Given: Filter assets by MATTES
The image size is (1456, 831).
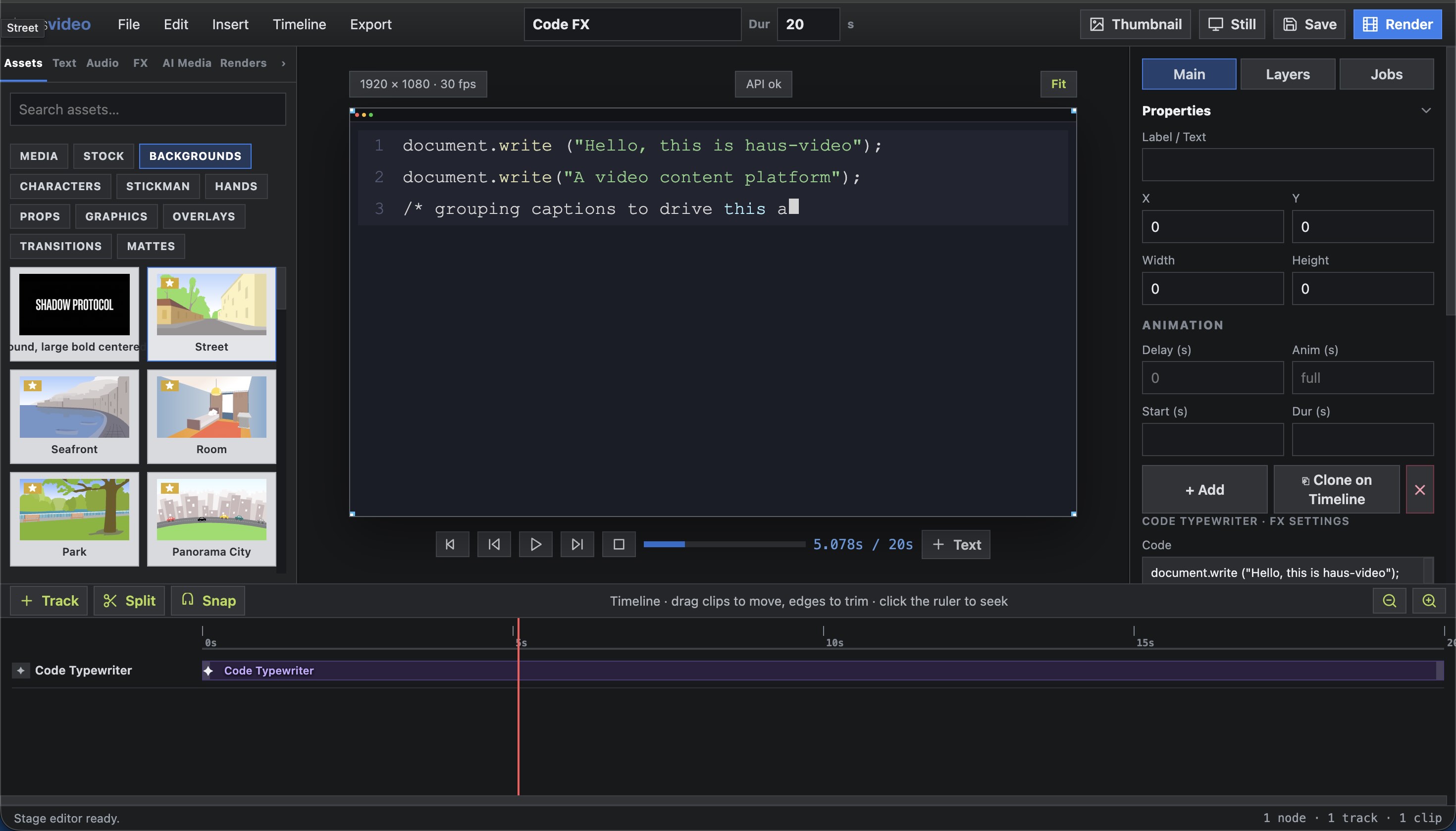Looking at the screenshot, I should coord(151,247).
